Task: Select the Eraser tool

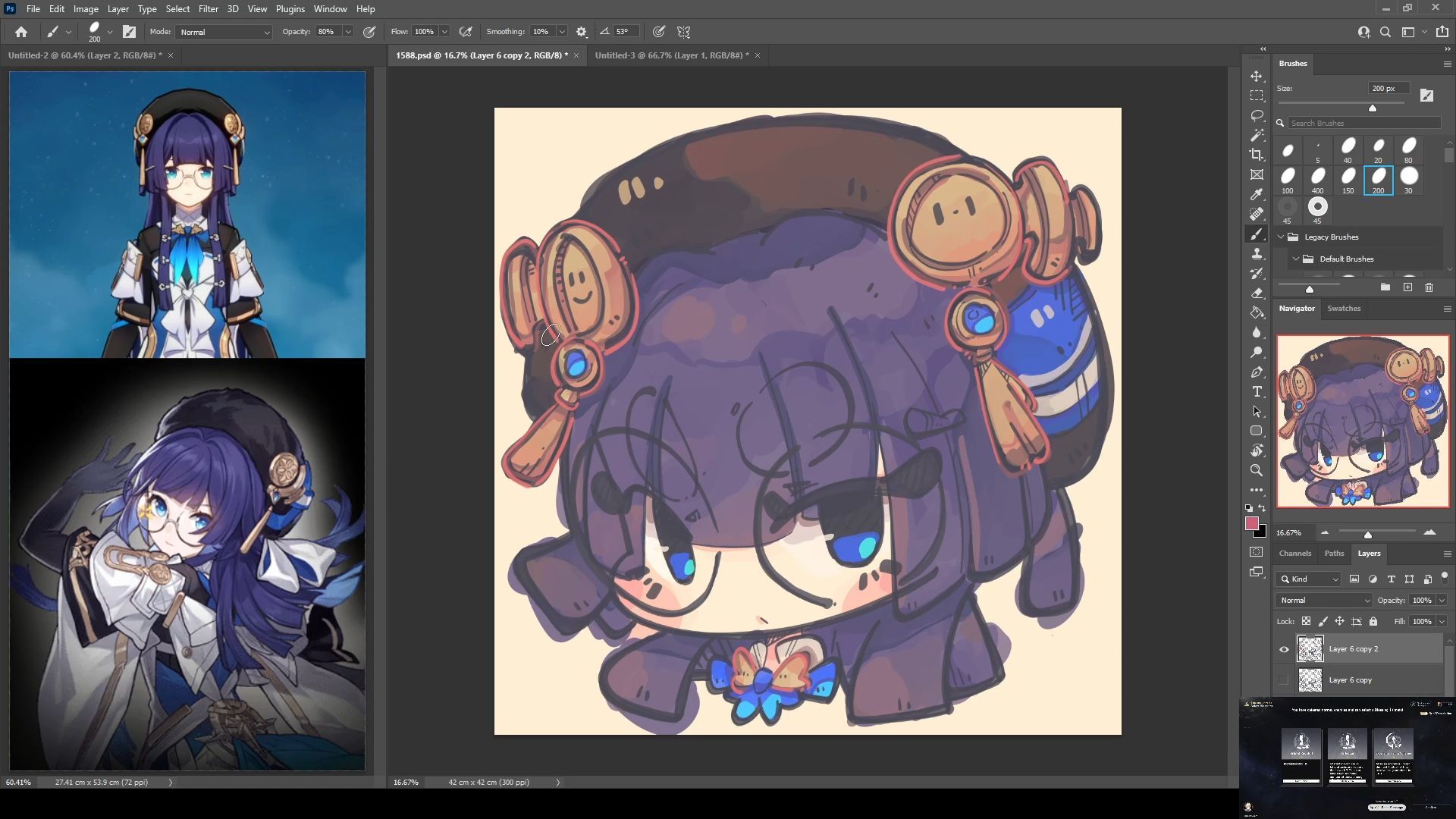Action: coord(1257,293)
